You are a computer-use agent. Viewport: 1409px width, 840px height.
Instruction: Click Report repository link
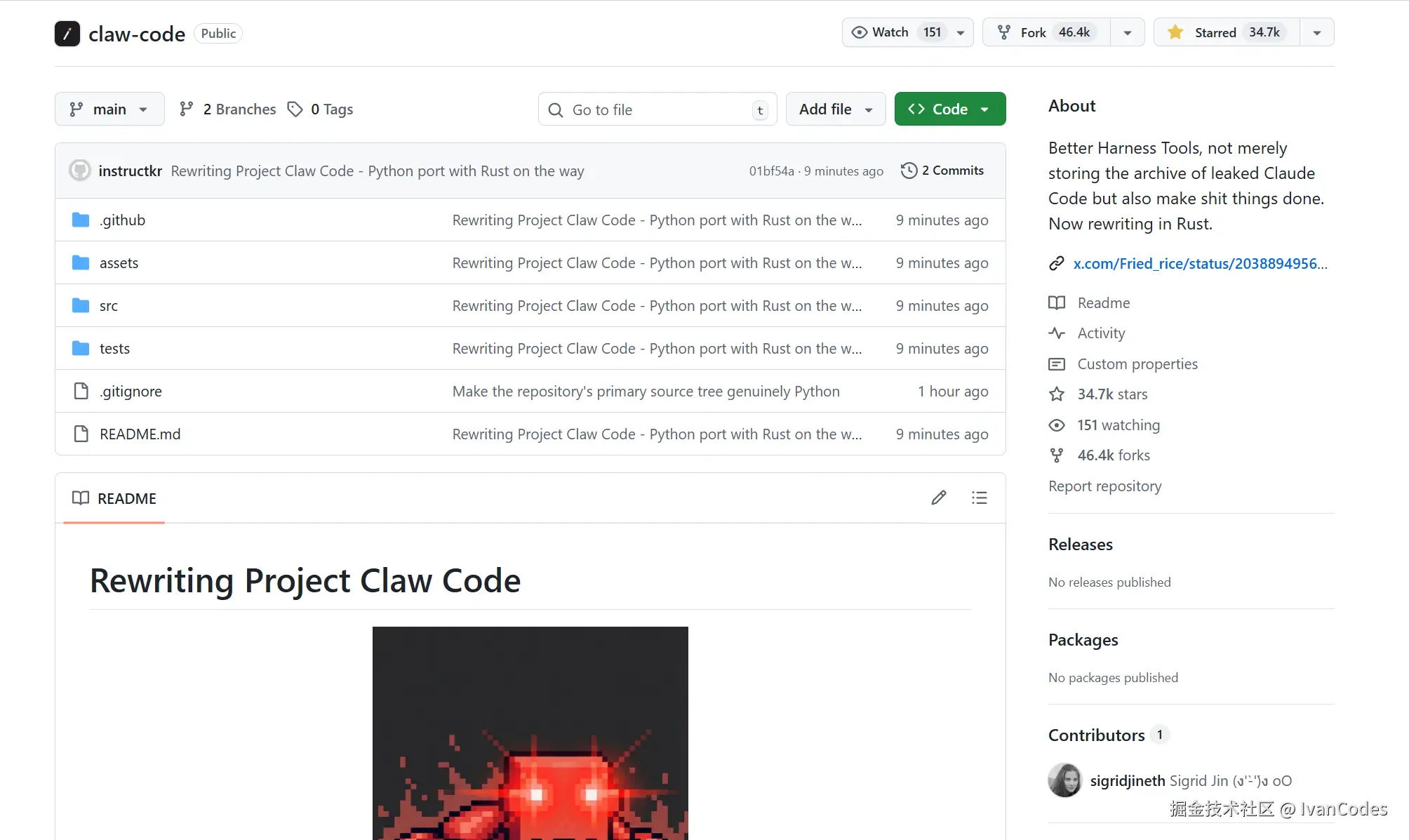1104,486
